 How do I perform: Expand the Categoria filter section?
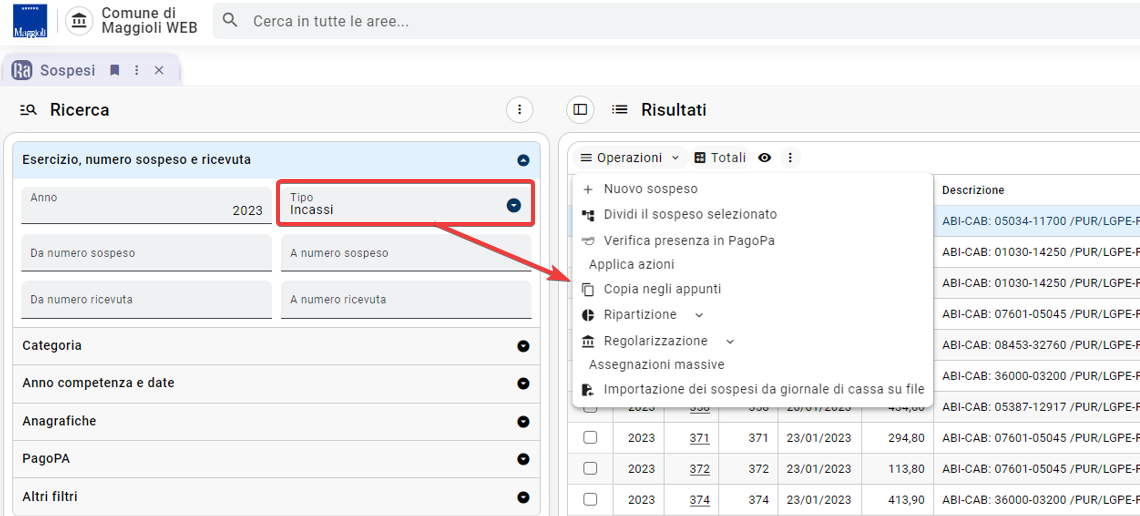coord(276,346)
